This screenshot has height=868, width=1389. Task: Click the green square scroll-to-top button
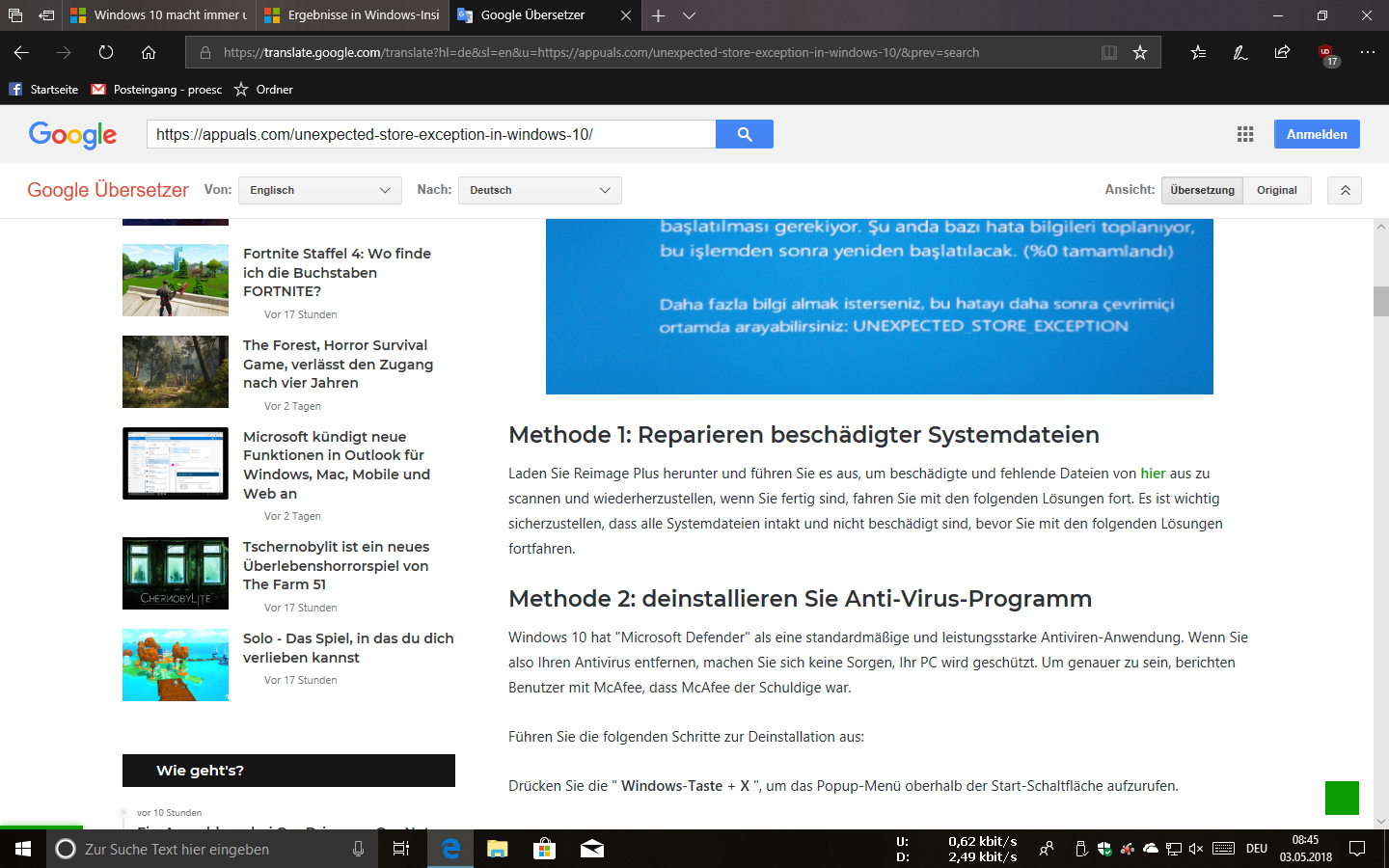click(x=1342, y=798)
